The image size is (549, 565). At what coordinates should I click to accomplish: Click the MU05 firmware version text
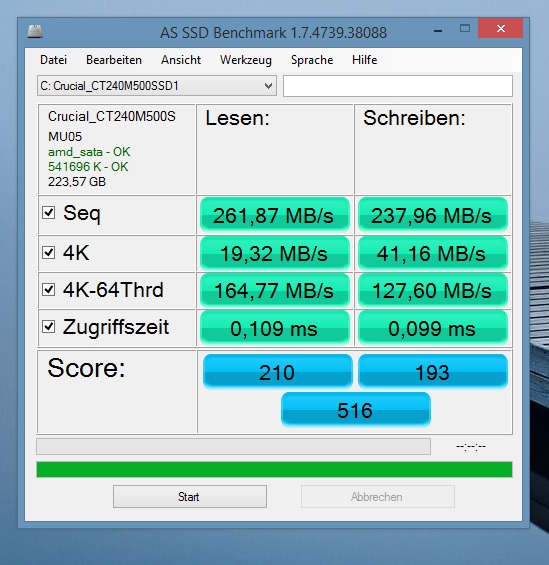point(65,137)
